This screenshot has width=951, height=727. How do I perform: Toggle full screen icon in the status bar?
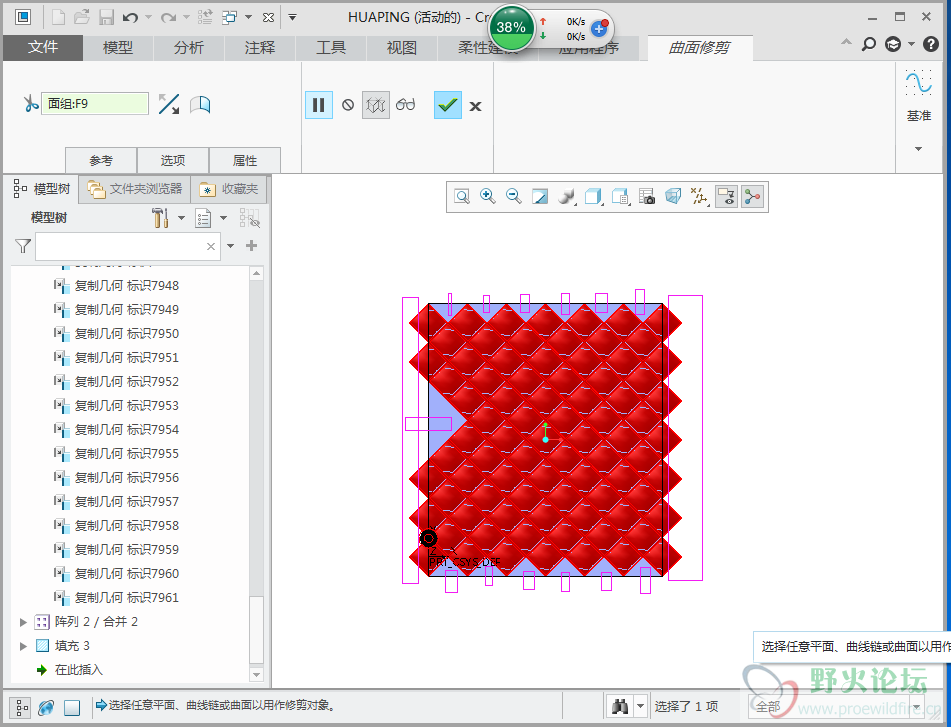(x=72, y=707)
